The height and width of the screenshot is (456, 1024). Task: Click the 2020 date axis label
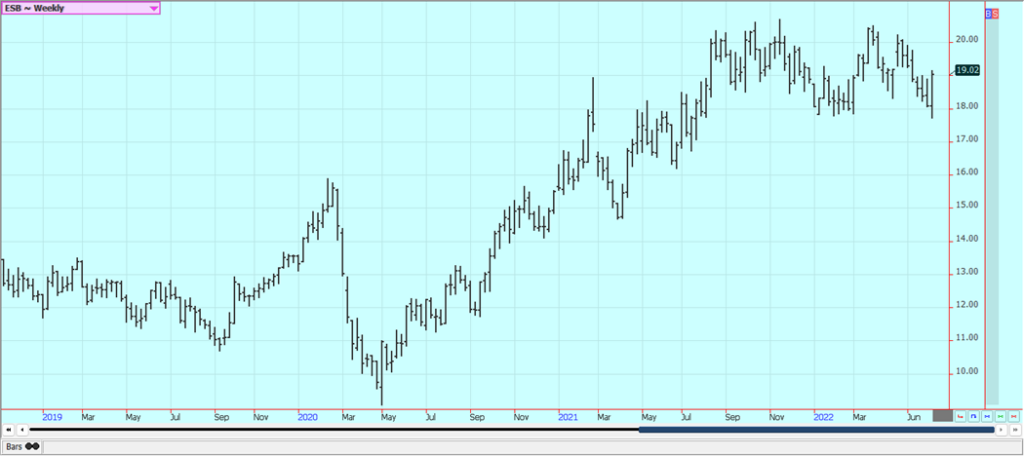tap(307, 416)
